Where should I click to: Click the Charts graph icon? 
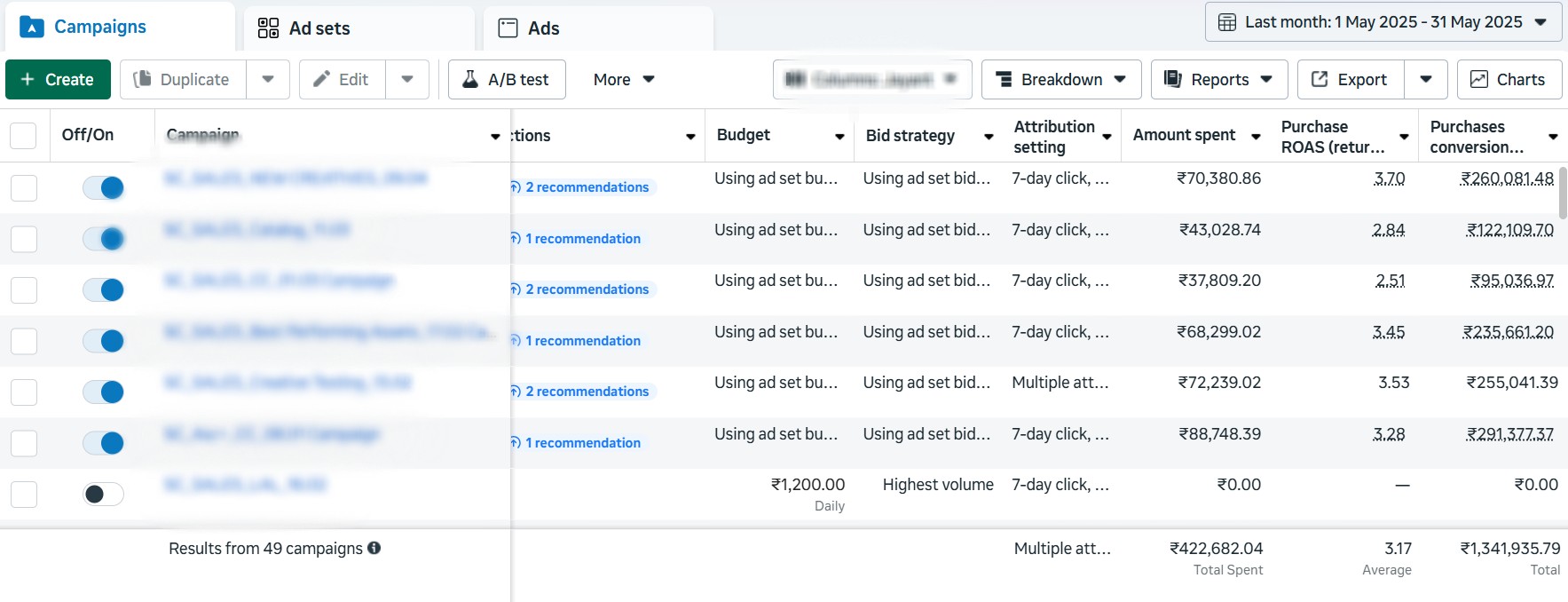point(1478,79)
